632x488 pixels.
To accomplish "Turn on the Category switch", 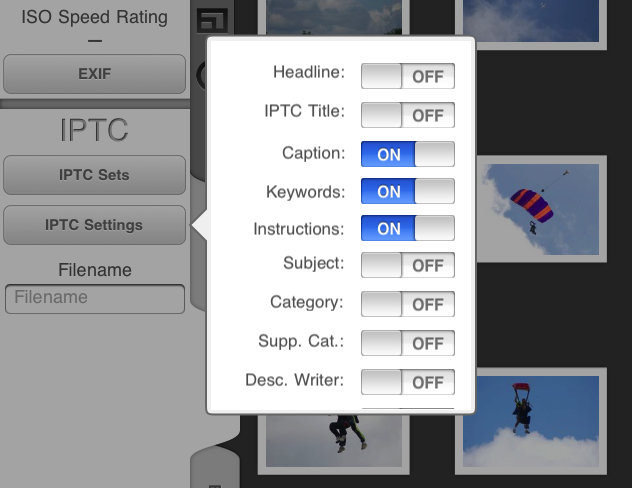I will tap(407, 304).
